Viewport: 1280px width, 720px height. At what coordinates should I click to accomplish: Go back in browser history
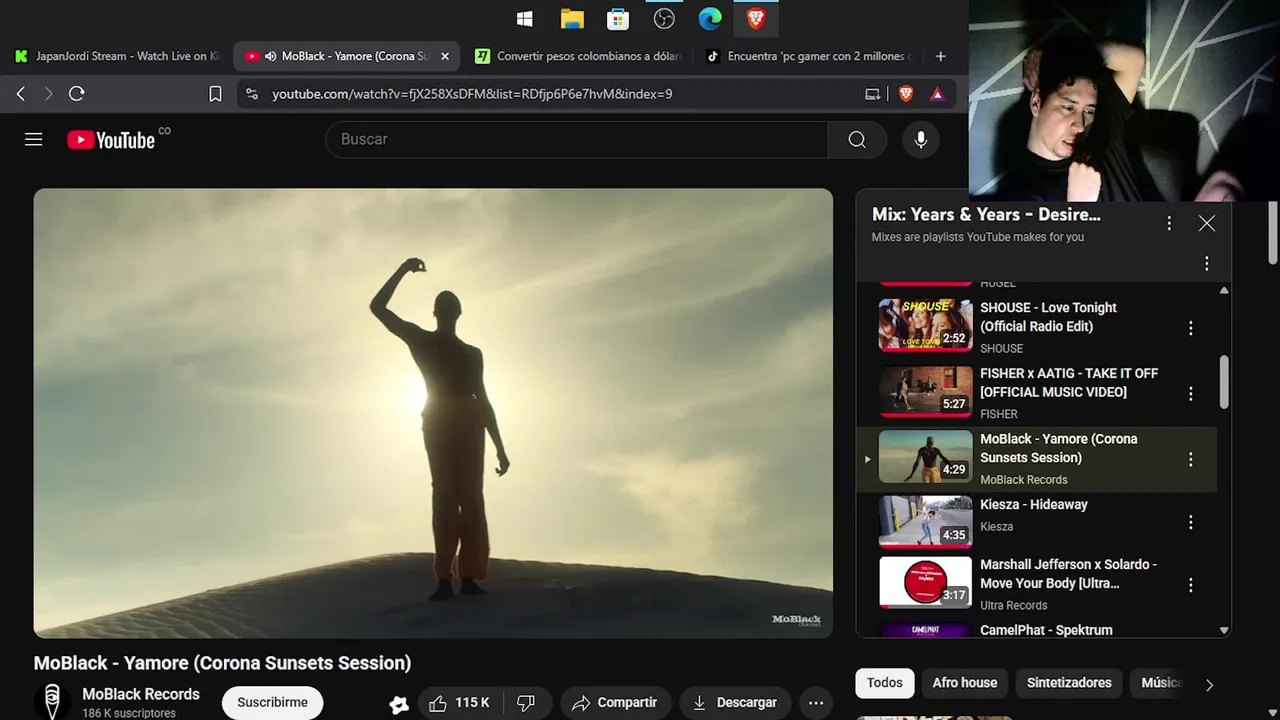(x=21, y=94)
